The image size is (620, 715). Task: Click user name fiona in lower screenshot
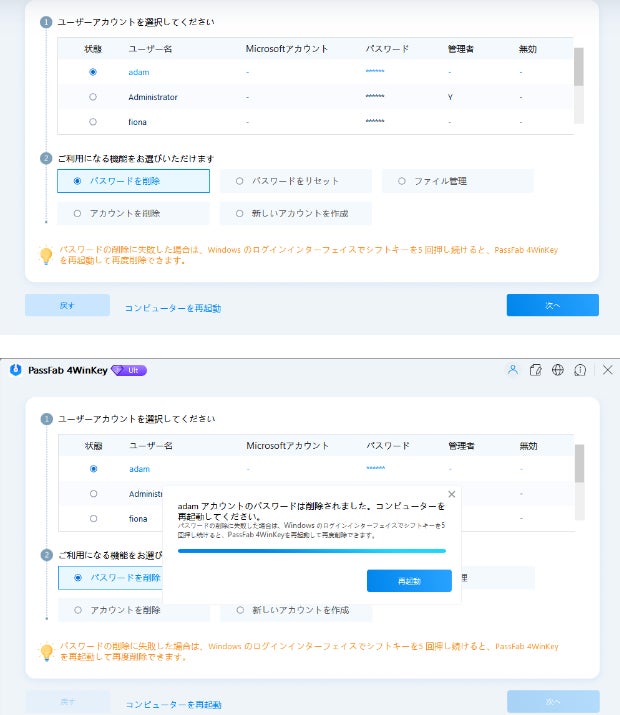(x=138, y=519)
